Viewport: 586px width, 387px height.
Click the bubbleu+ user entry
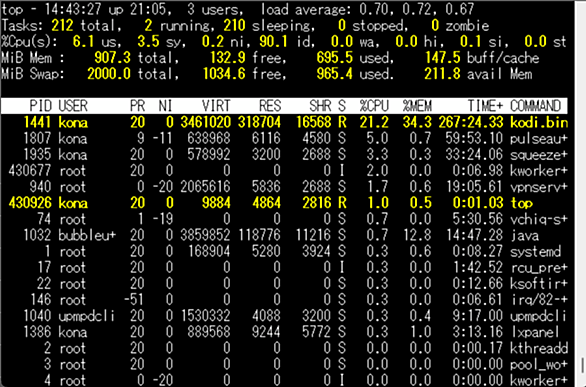pyautogui.click(x=87, y=235)
